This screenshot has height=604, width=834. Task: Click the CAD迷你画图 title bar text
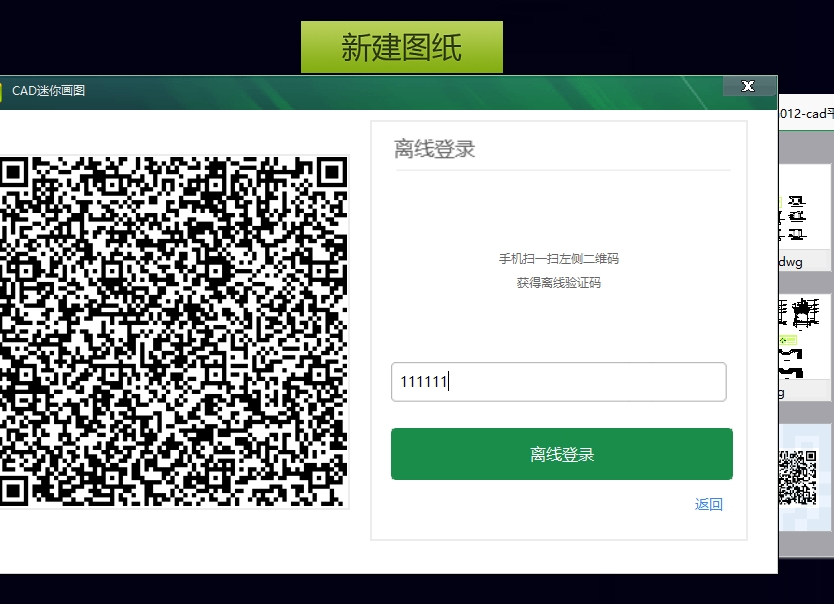[48, 90]
